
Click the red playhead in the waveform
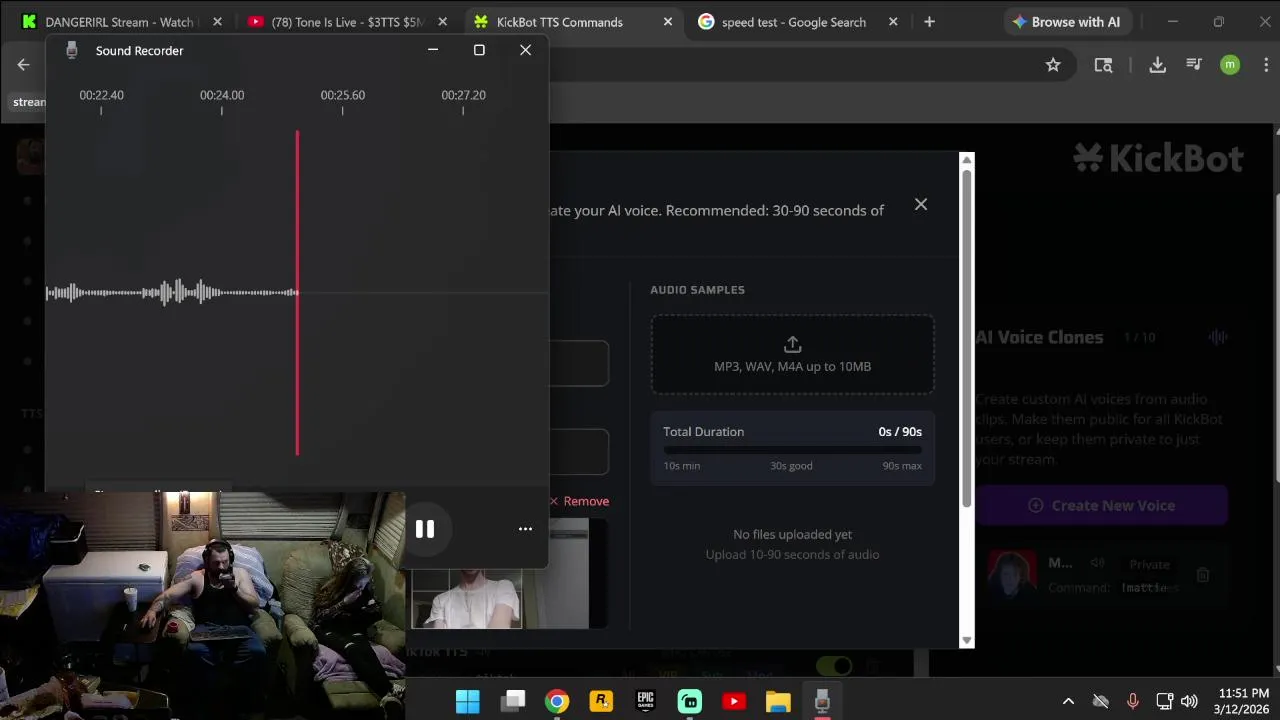coord(297,292)
